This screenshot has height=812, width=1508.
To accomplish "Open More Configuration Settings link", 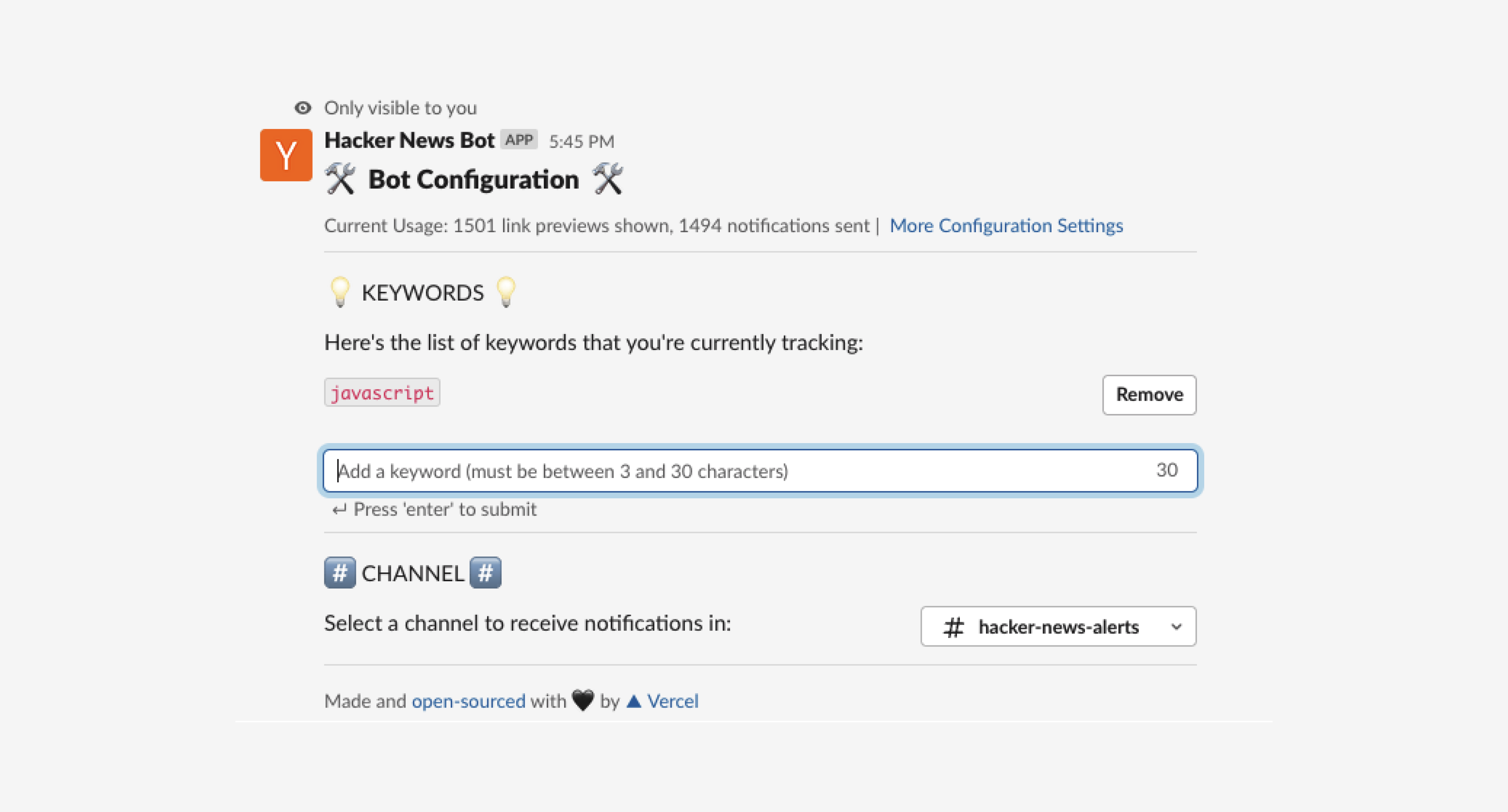I will pos(1006,226).
